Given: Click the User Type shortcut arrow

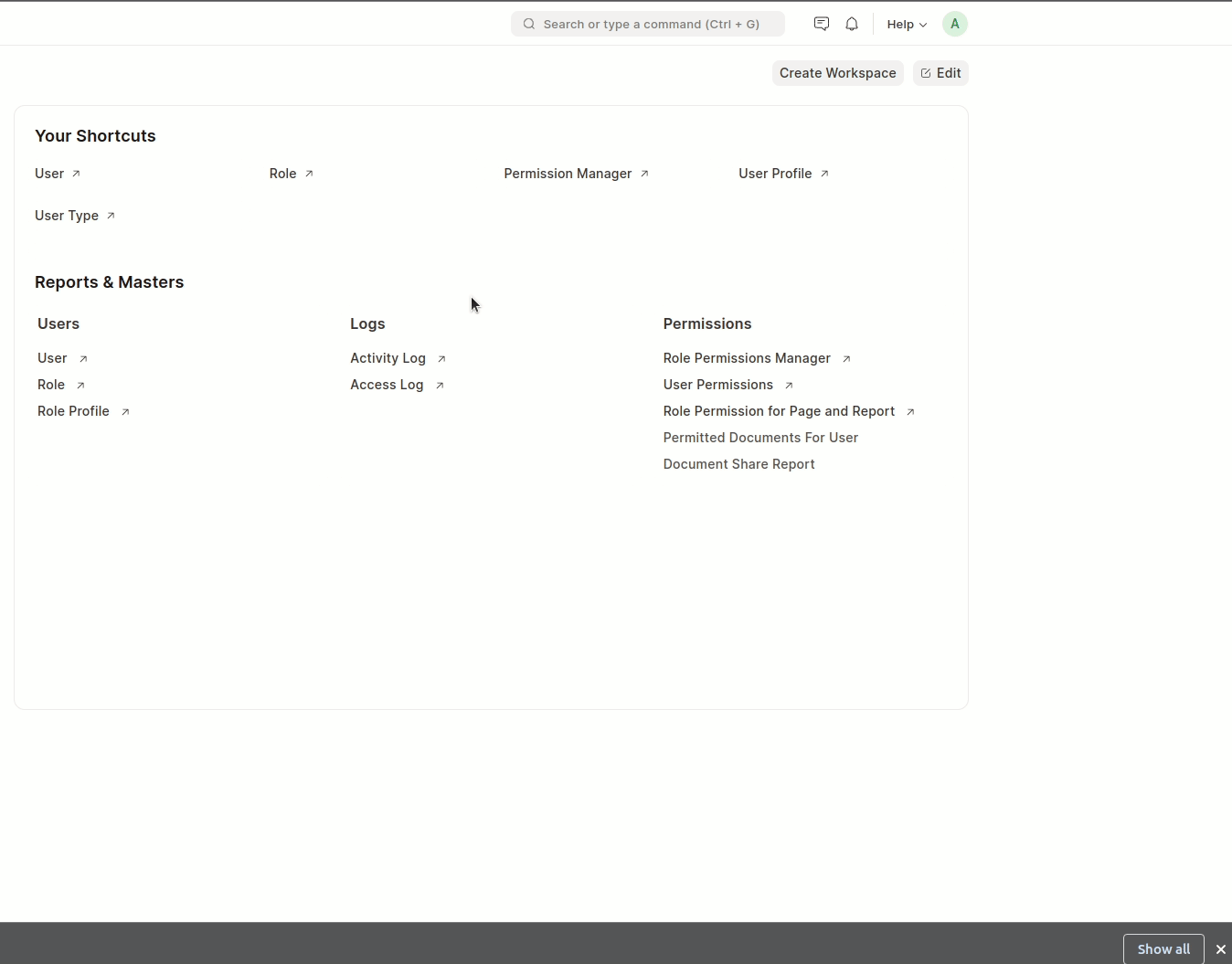Looking at the screenshot, I should (x=110, y=216).
